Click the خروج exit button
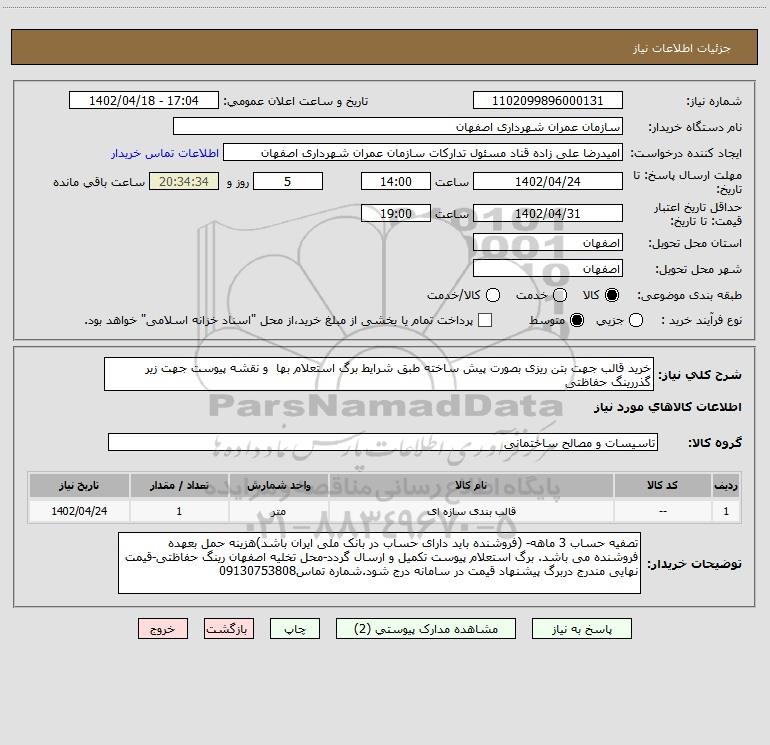770x745 pixels. tap(163, 629)
